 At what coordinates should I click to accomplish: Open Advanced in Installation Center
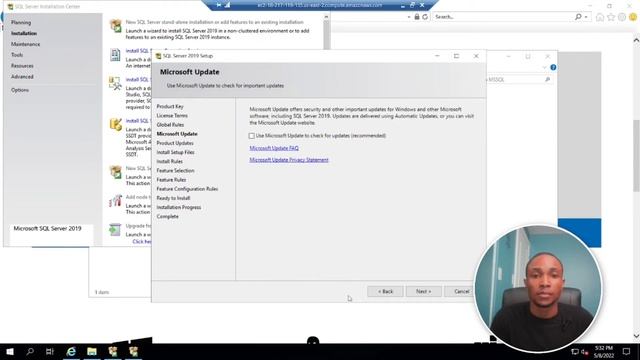(22, 77)
